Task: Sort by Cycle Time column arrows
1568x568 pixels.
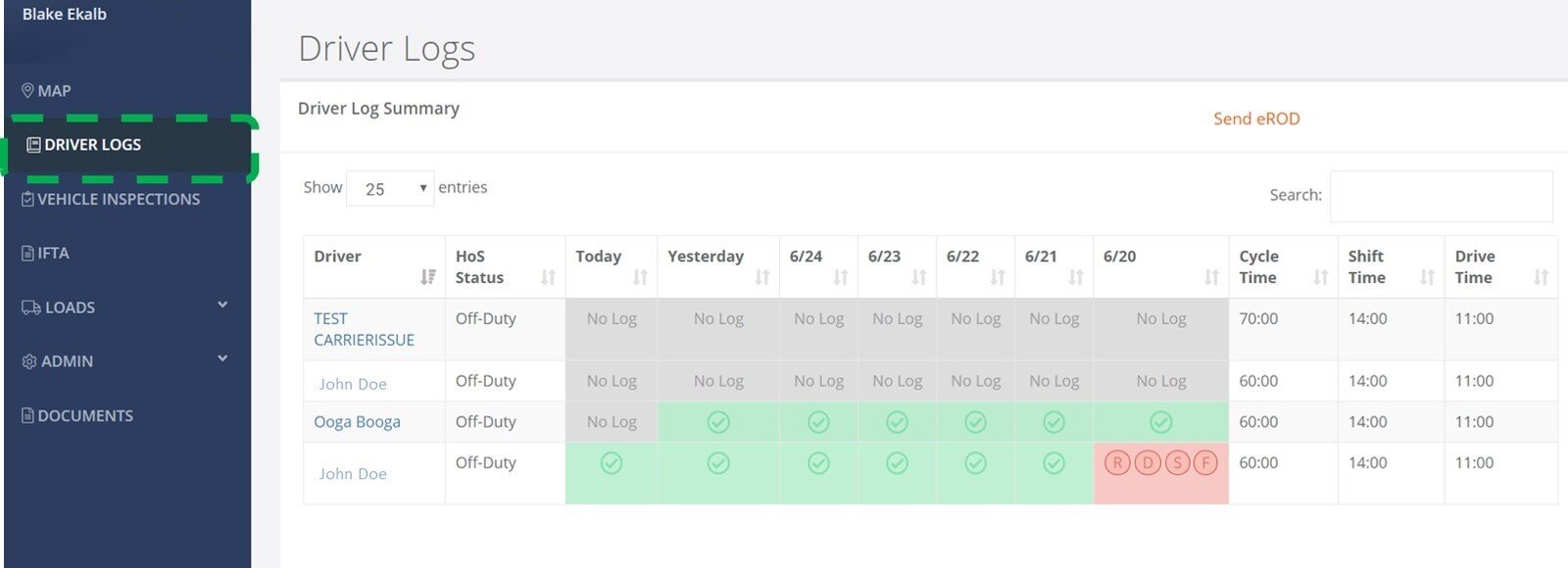Action: pyautogui.click(x=1320, y=277)
